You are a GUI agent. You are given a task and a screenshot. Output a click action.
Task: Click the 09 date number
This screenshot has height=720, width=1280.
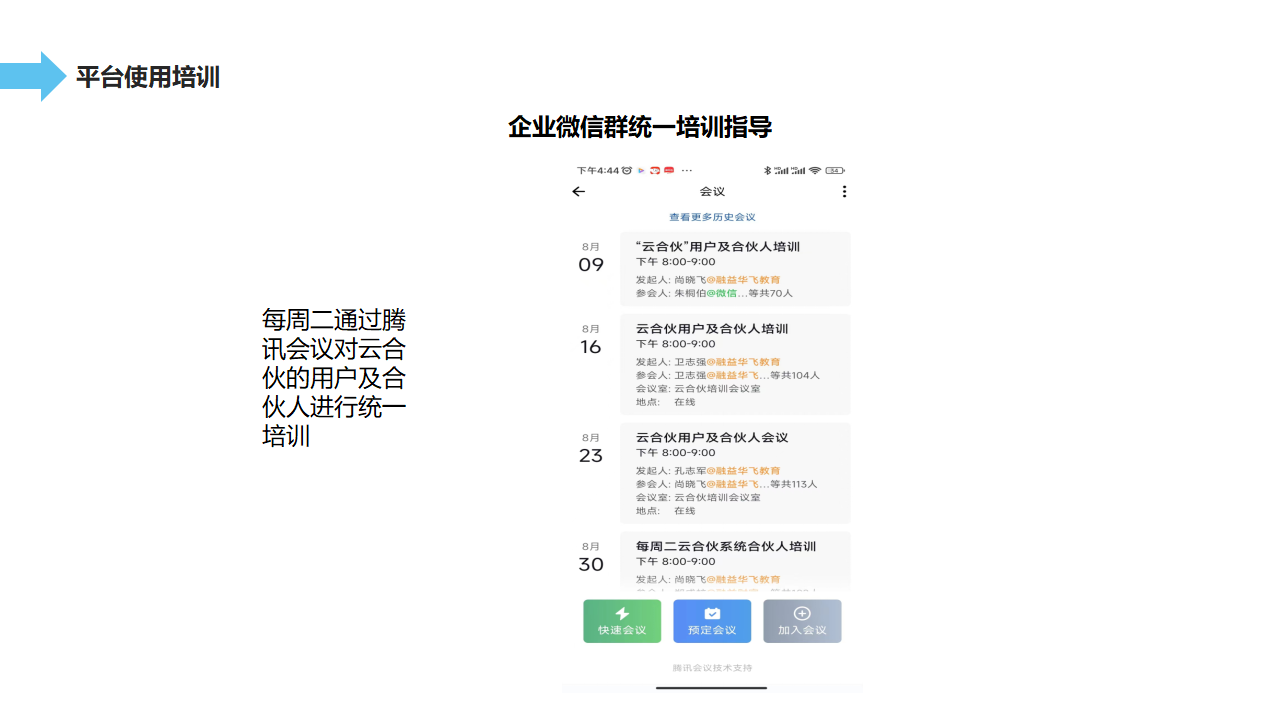tap(591, 265)
